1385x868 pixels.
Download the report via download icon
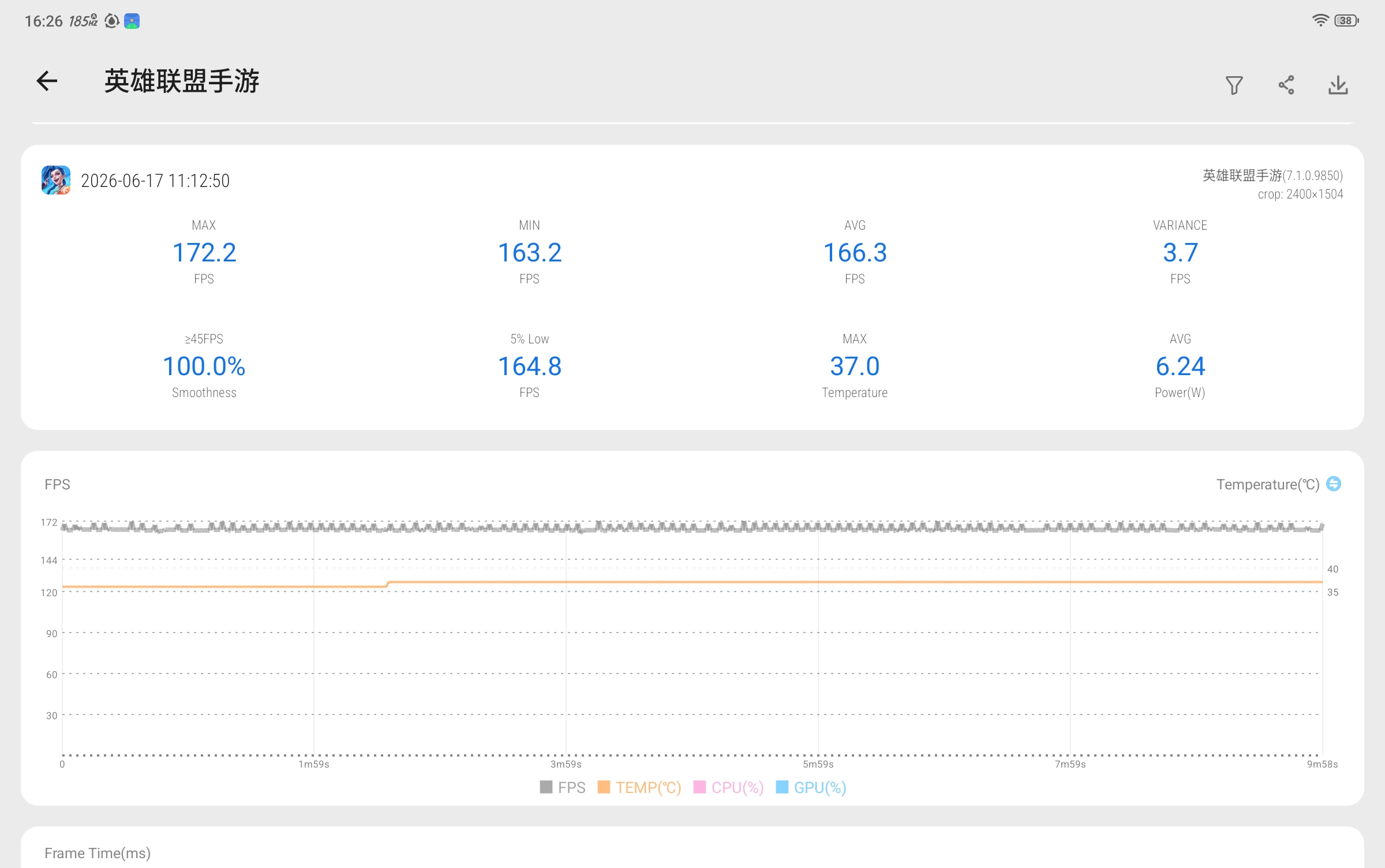(1338, 85)
